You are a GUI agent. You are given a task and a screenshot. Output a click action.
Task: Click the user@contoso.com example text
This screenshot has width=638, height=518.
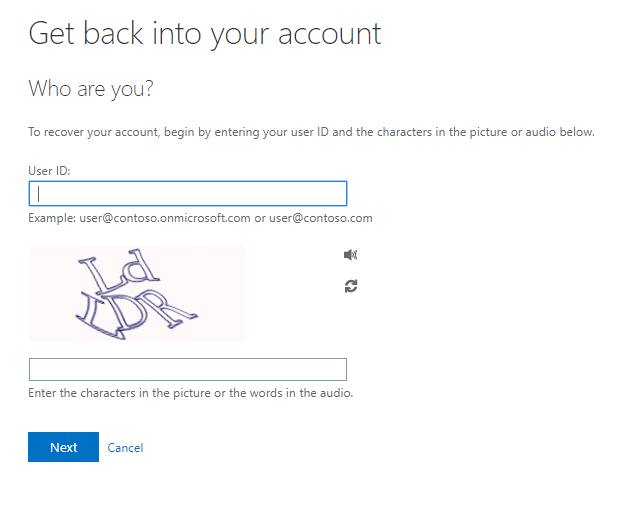point(320,218)
